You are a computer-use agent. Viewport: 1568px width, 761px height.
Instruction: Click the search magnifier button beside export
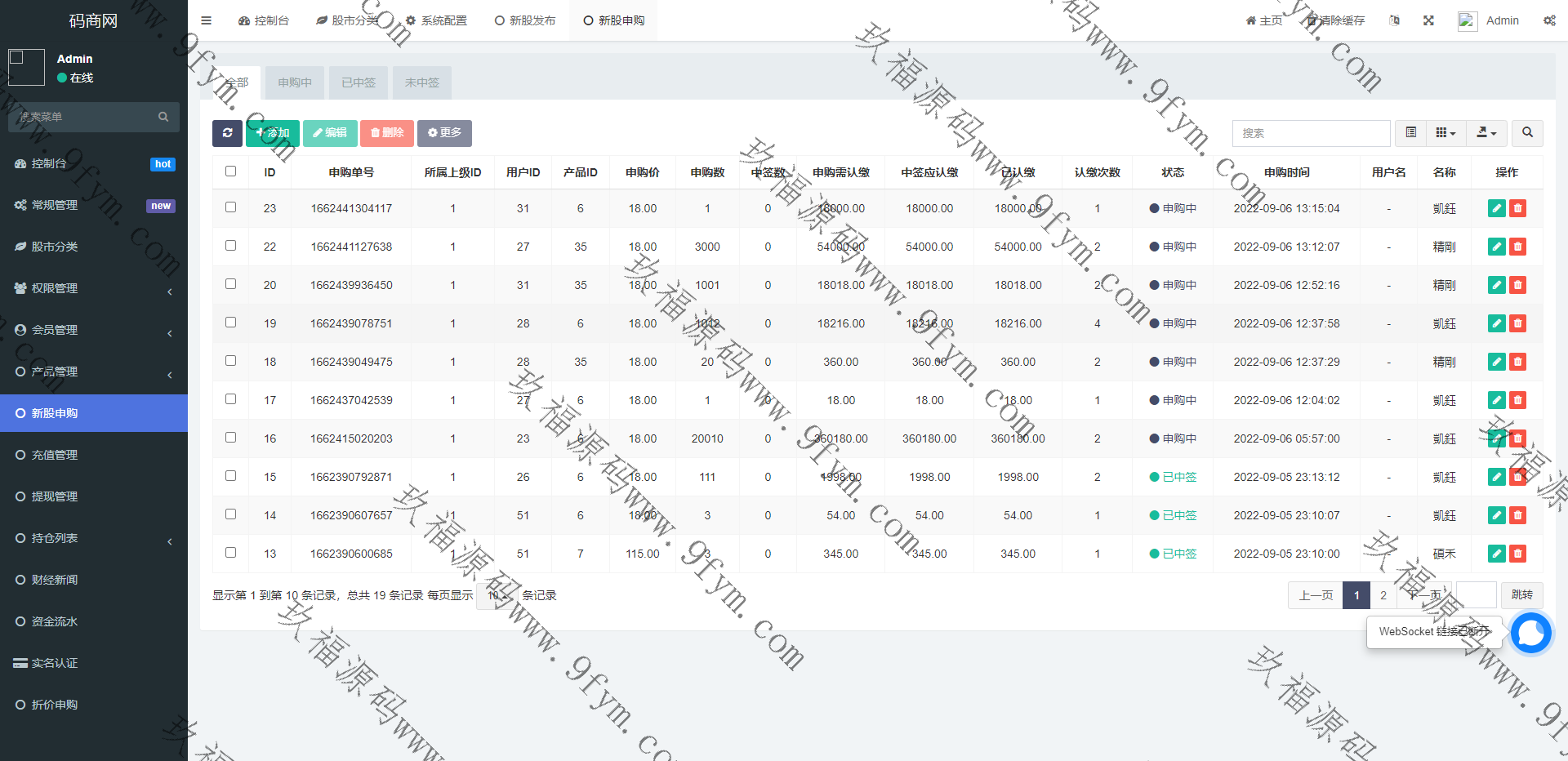coord(1527,133)
